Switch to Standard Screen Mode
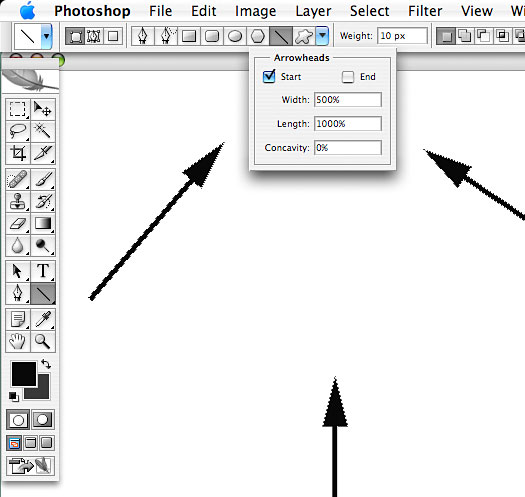 tap(14, 443)
